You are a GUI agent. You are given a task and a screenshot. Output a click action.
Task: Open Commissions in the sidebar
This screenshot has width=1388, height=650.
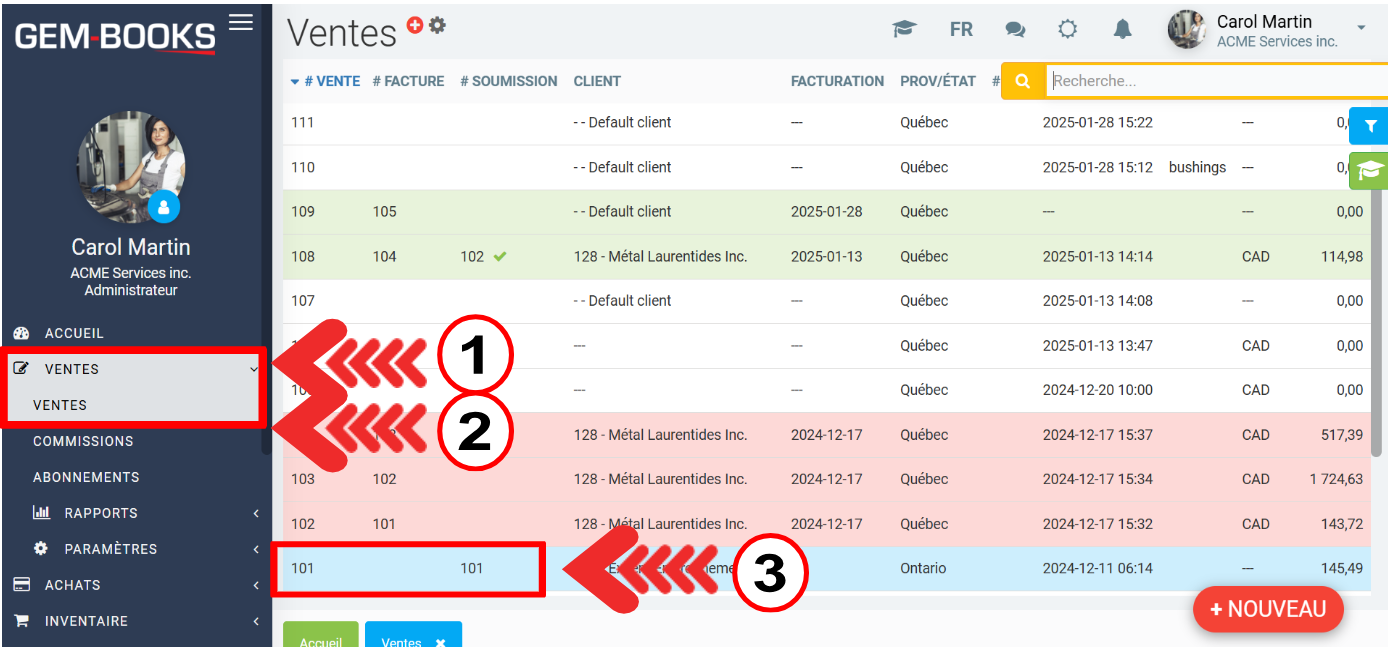tap(83, 441)
